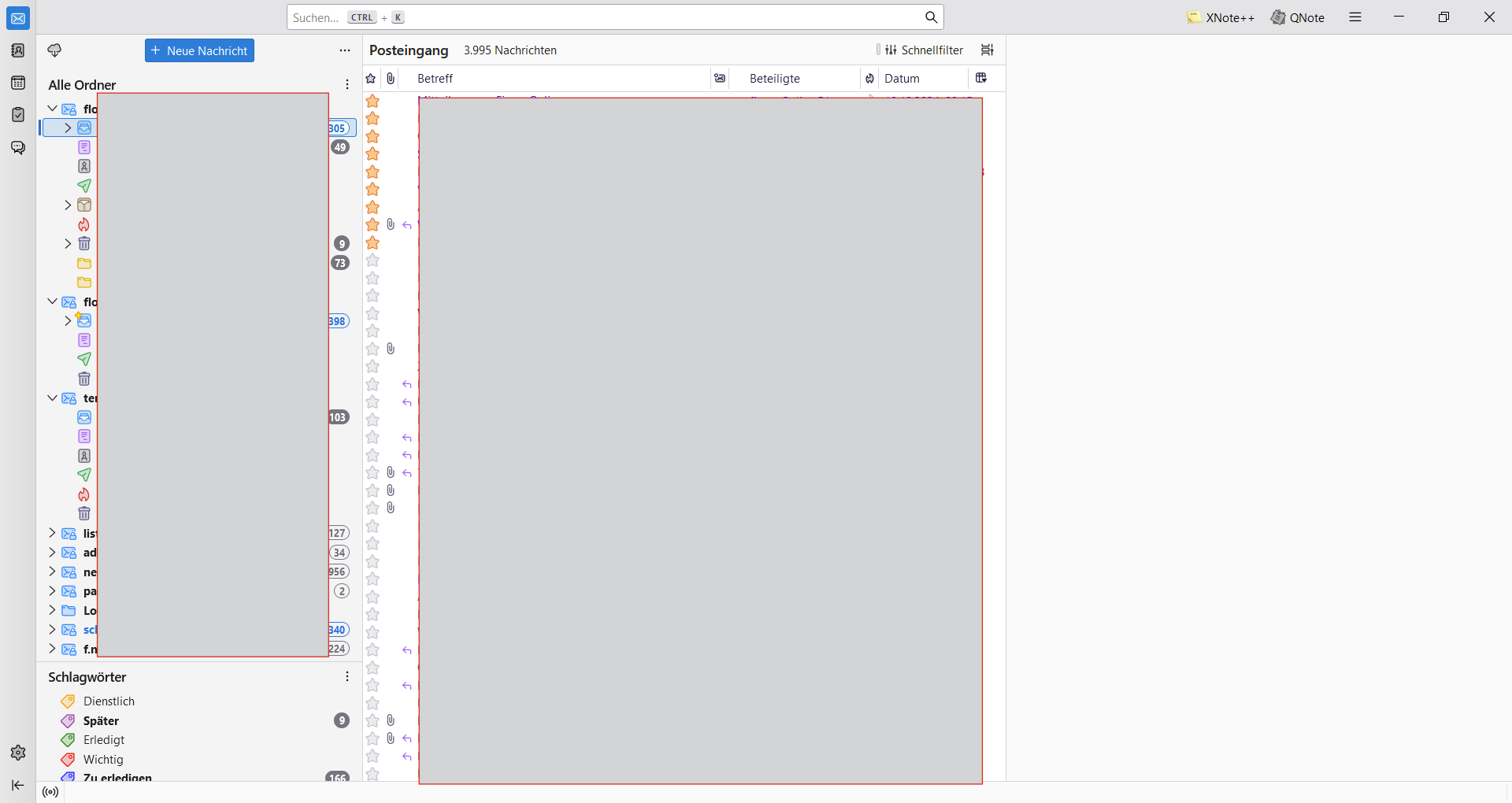Expand the account with 224 badge
The height and width of the screenshot is (803, 1512).
tap(52, 649)
